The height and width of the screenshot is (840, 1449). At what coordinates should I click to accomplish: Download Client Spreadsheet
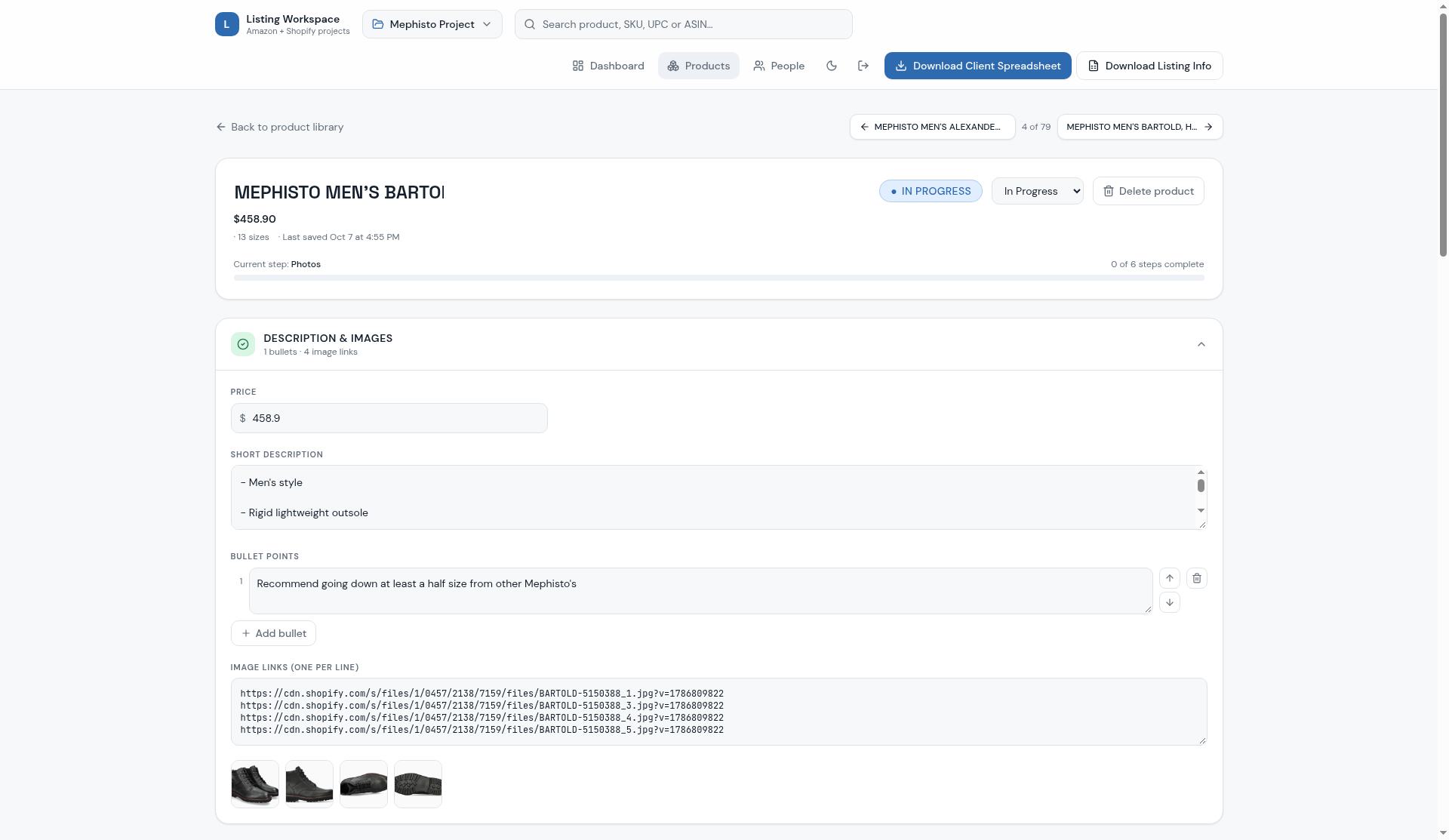[977, 66]
